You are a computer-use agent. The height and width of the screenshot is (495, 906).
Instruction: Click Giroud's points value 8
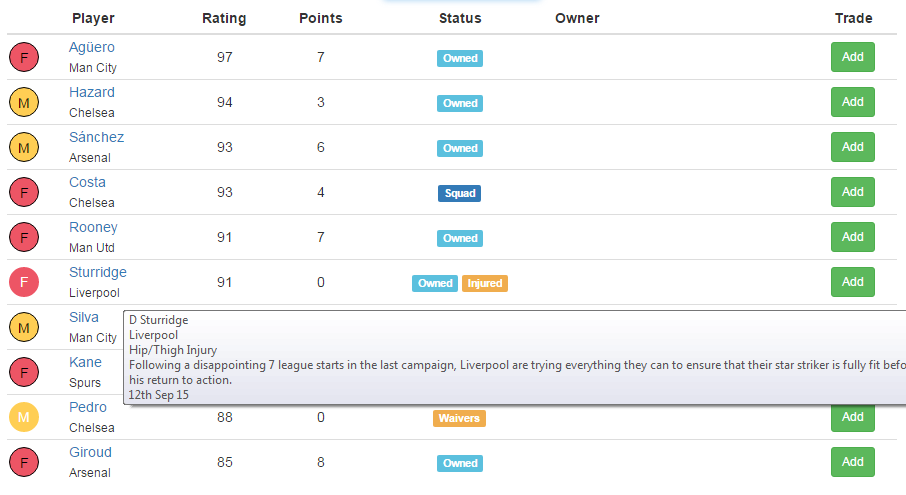(x=321, y=463)
